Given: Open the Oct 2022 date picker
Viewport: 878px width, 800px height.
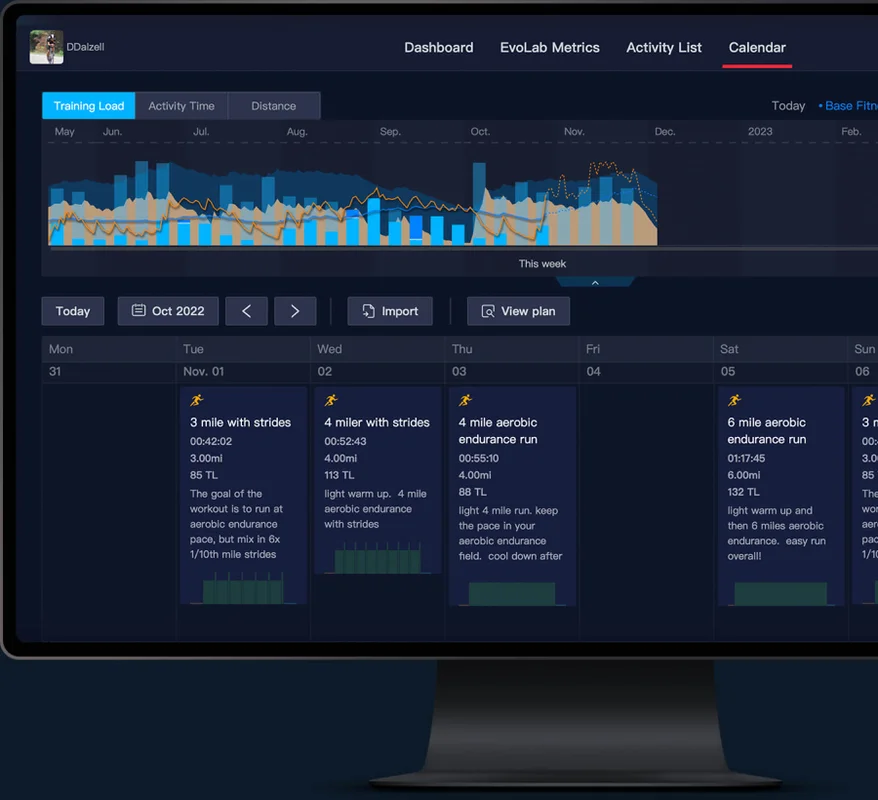Looking at the screenshot, I should (x=167, y=311).
